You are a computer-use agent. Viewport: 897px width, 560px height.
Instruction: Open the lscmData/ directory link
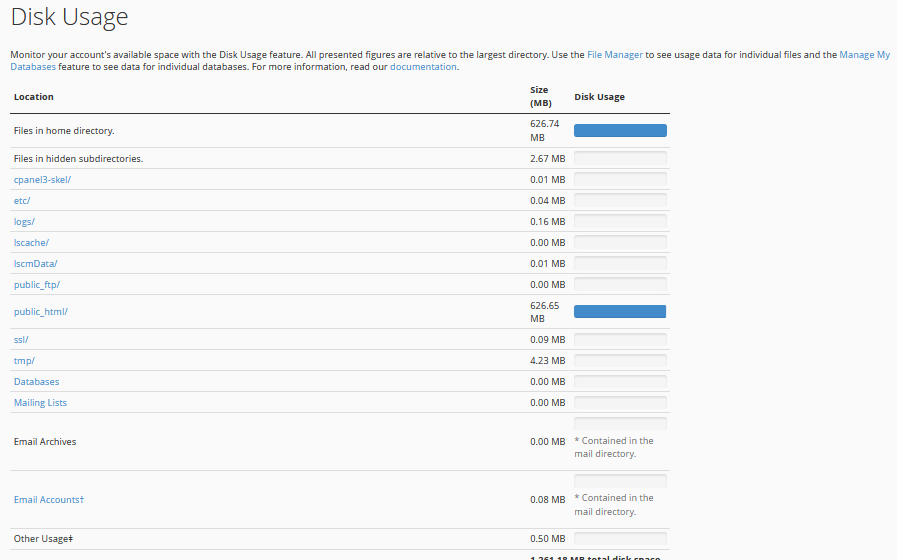pos(35,264)
